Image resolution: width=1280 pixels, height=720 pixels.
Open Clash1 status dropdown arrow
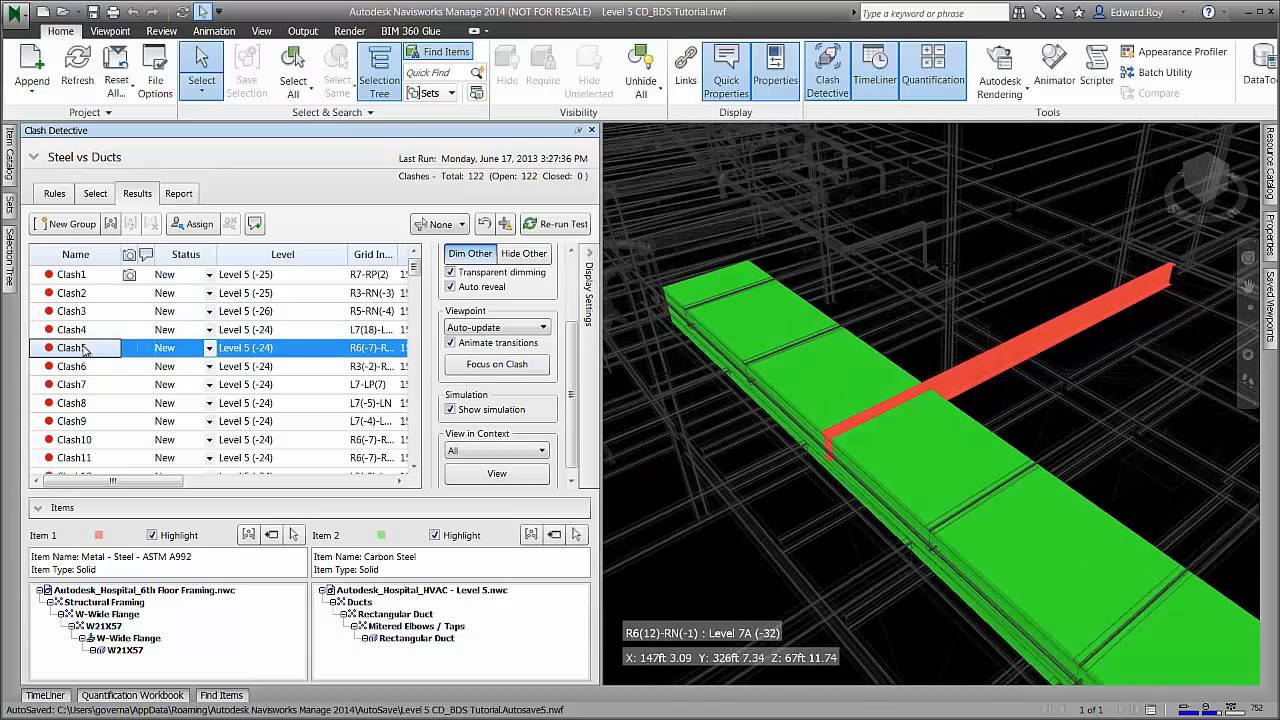tap(210, 275)
